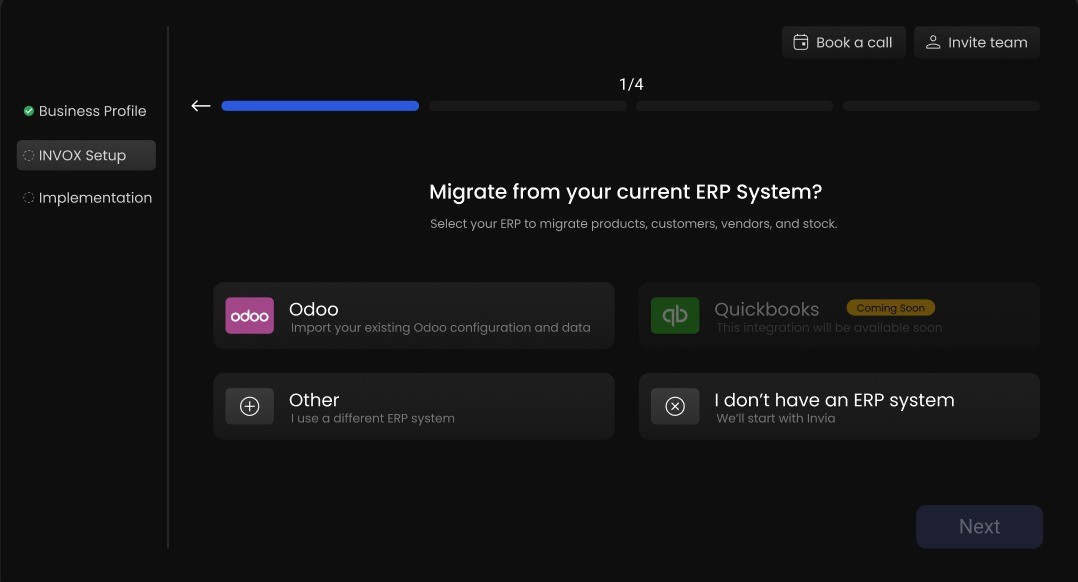Choose Odoo as your ERP system
This screenshot has width=1078, height=582.
point(414,315)
